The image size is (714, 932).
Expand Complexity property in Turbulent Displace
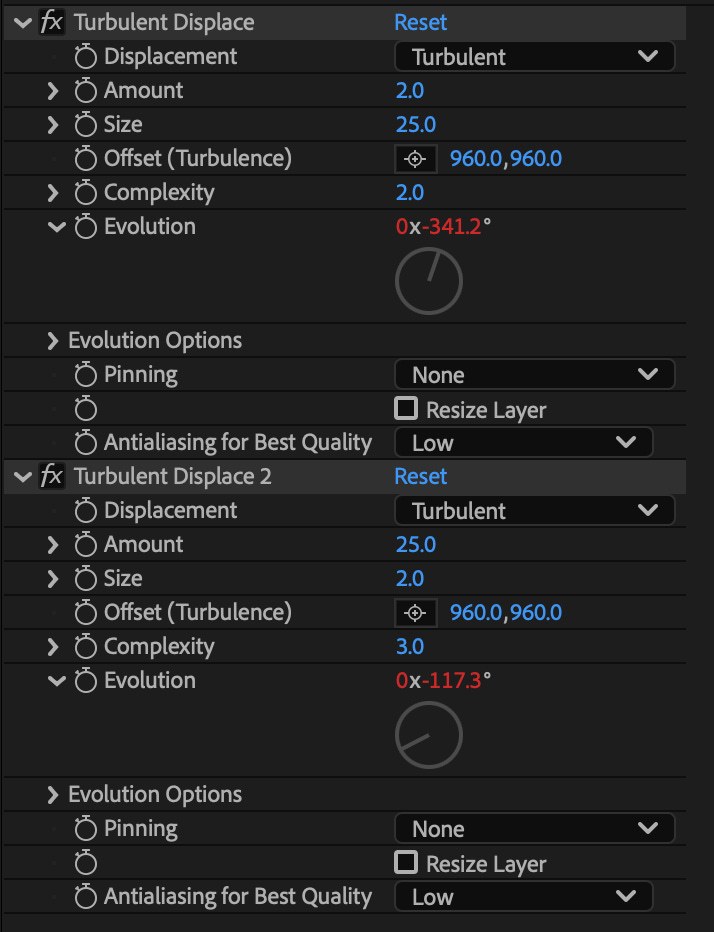(x=53, y=193)
